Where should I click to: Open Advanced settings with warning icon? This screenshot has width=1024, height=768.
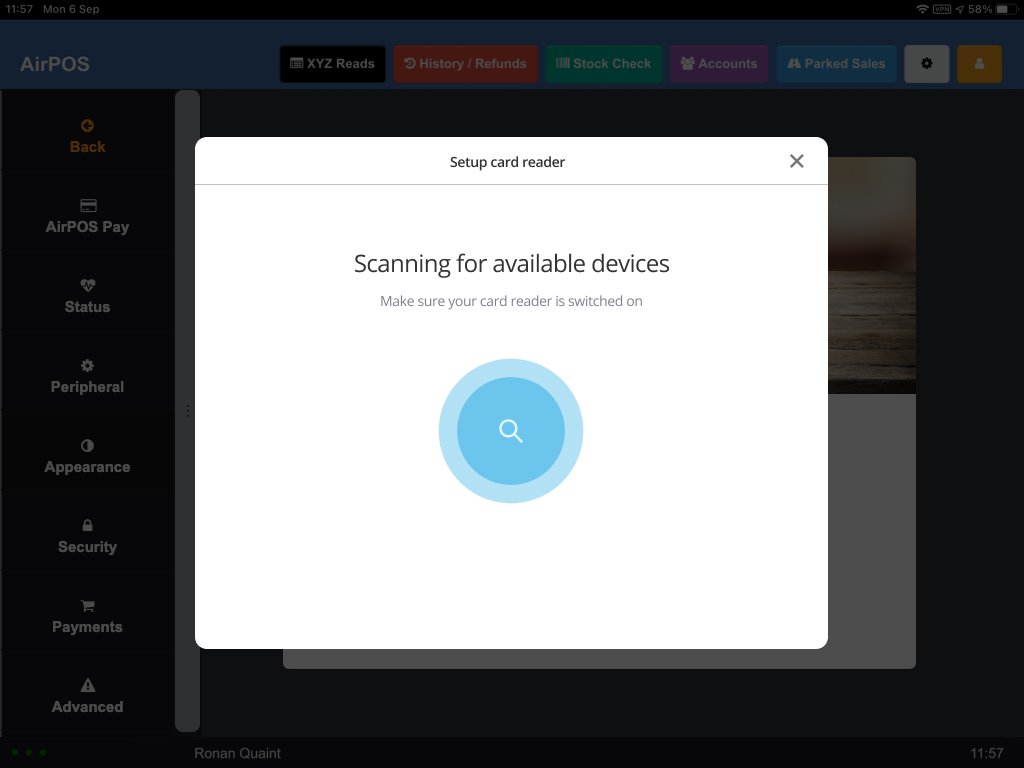tap(87, 696)
